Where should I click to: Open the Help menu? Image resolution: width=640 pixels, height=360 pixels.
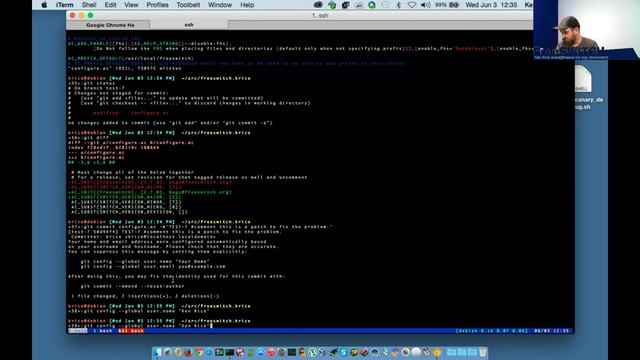click(247, 5)
